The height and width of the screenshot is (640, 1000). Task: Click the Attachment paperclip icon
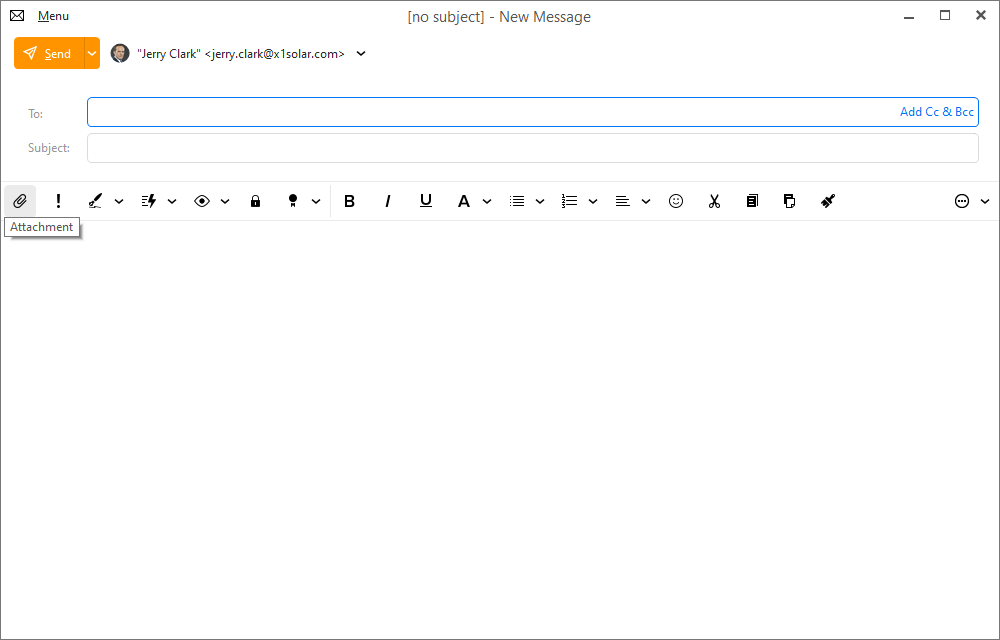click(x=19, y=201)
